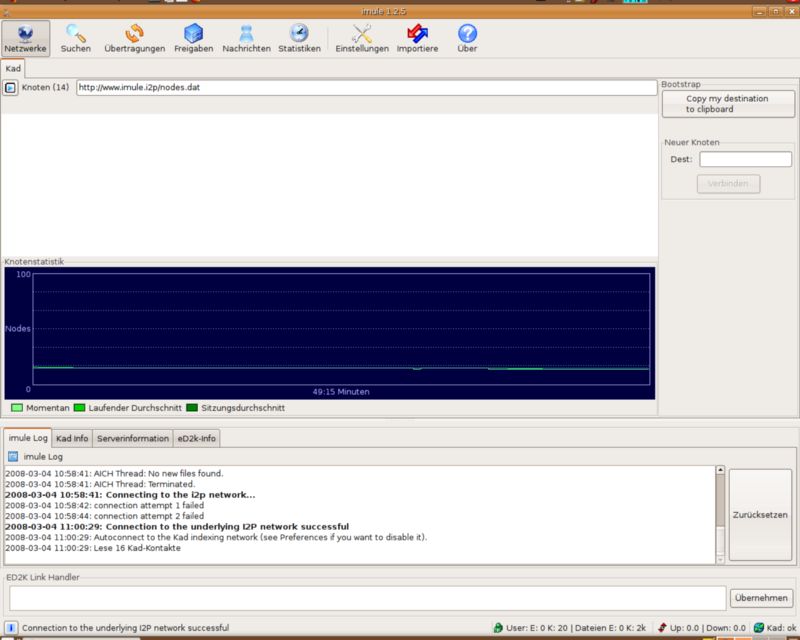Focus the ED2K Link Handler input field
This screenshot has height=640, width=800.
click(367, 598)
